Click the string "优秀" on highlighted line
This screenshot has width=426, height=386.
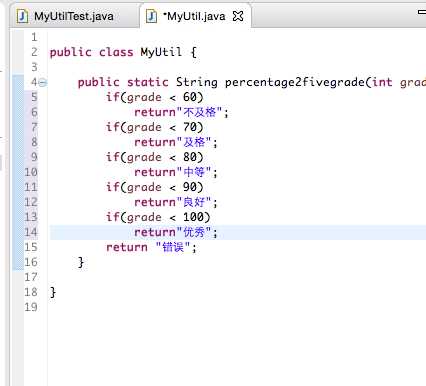click(194, 232)
